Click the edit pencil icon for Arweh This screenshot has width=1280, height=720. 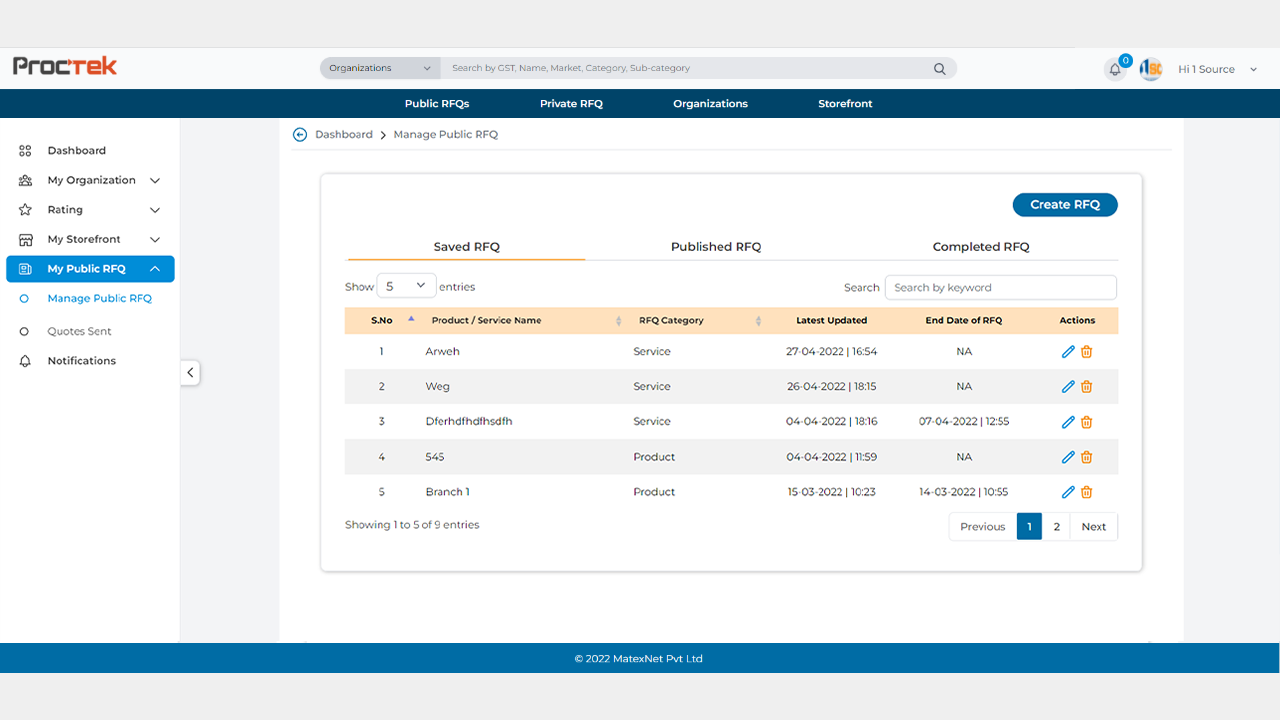click(x=1068, y=352)
